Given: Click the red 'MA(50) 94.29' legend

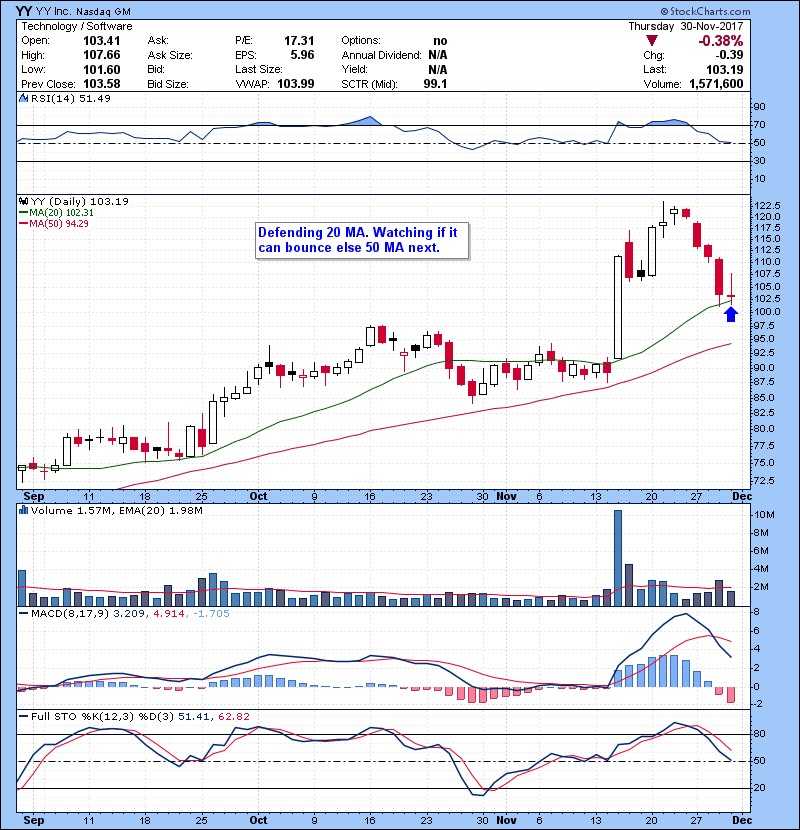Looking at the screenshot, I should pos(54,223).
